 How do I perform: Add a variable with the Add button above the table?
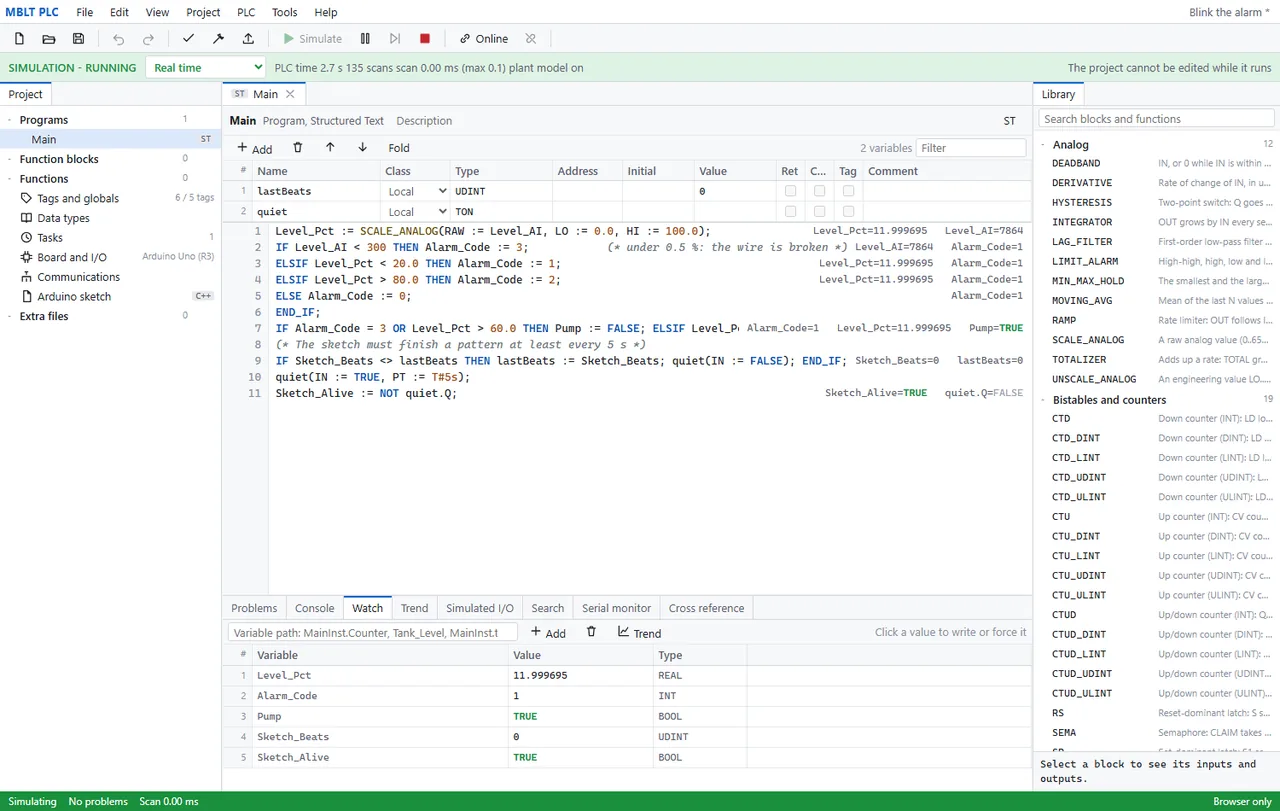click(x=255, y=148)
